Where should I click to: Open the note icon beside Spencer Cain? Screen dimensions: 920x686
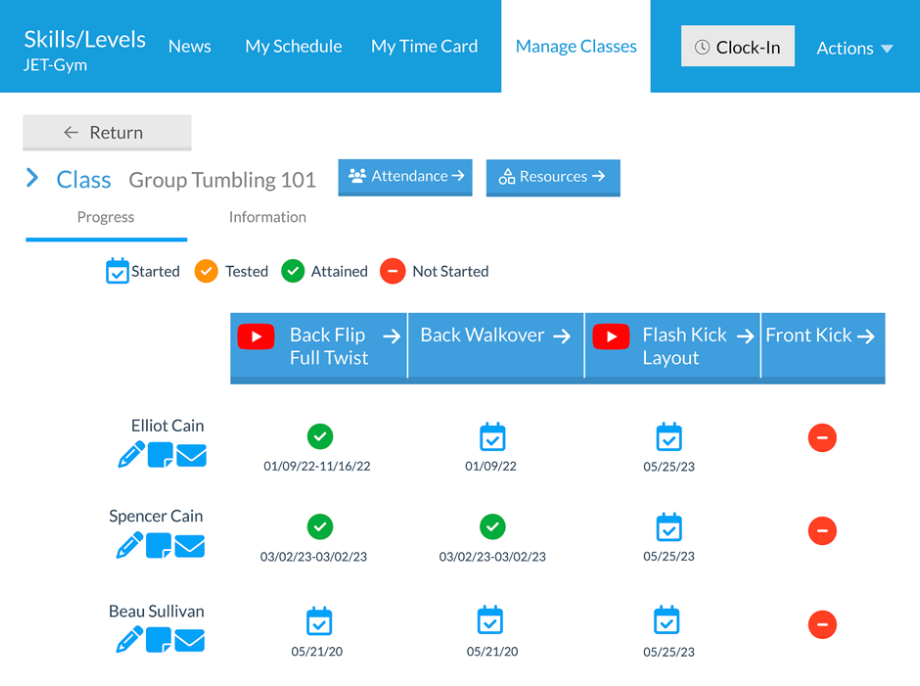pos(160,545)
